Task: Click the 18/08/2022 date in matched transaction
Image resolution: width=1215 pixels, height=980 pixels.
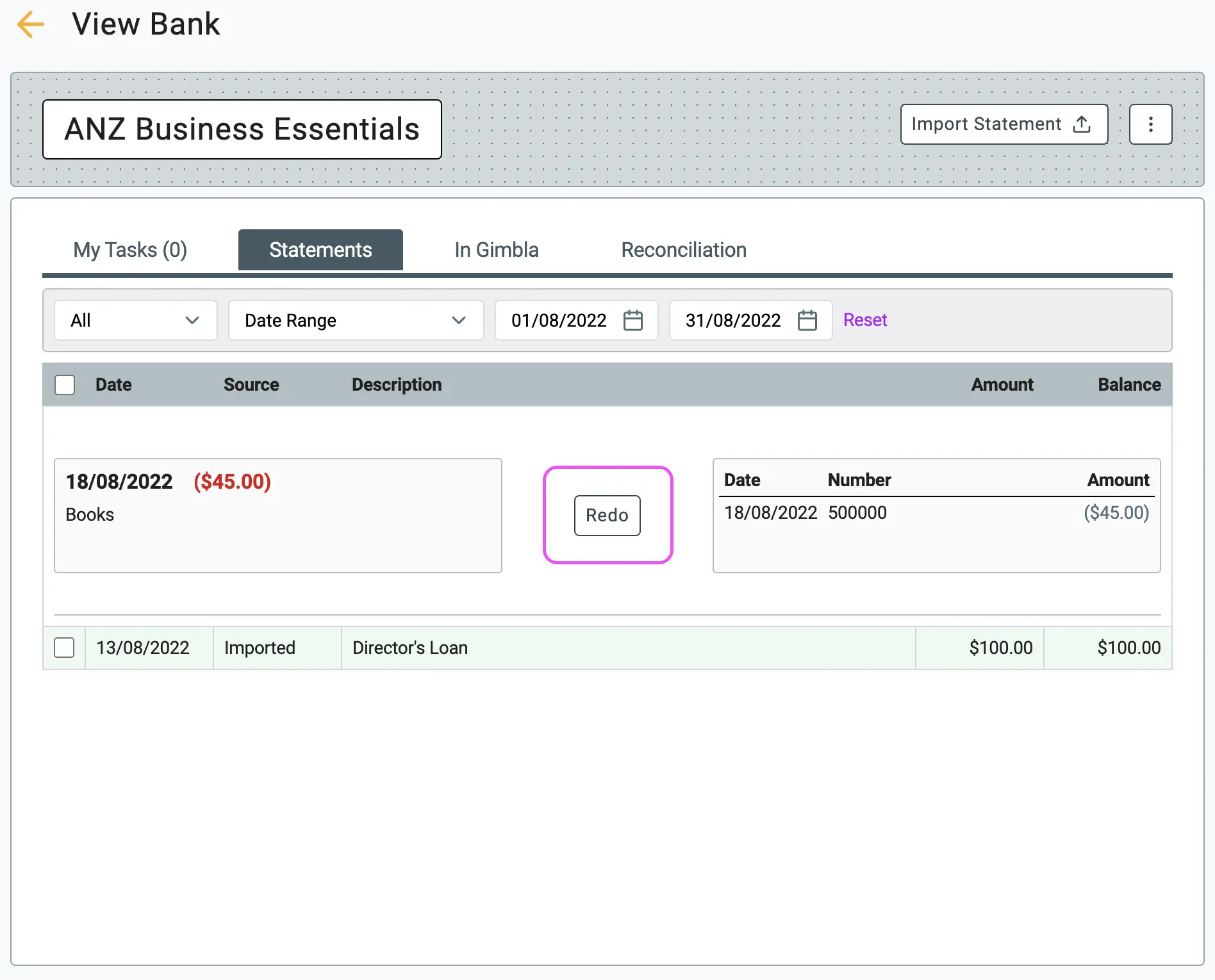Action: coord(770,512)
